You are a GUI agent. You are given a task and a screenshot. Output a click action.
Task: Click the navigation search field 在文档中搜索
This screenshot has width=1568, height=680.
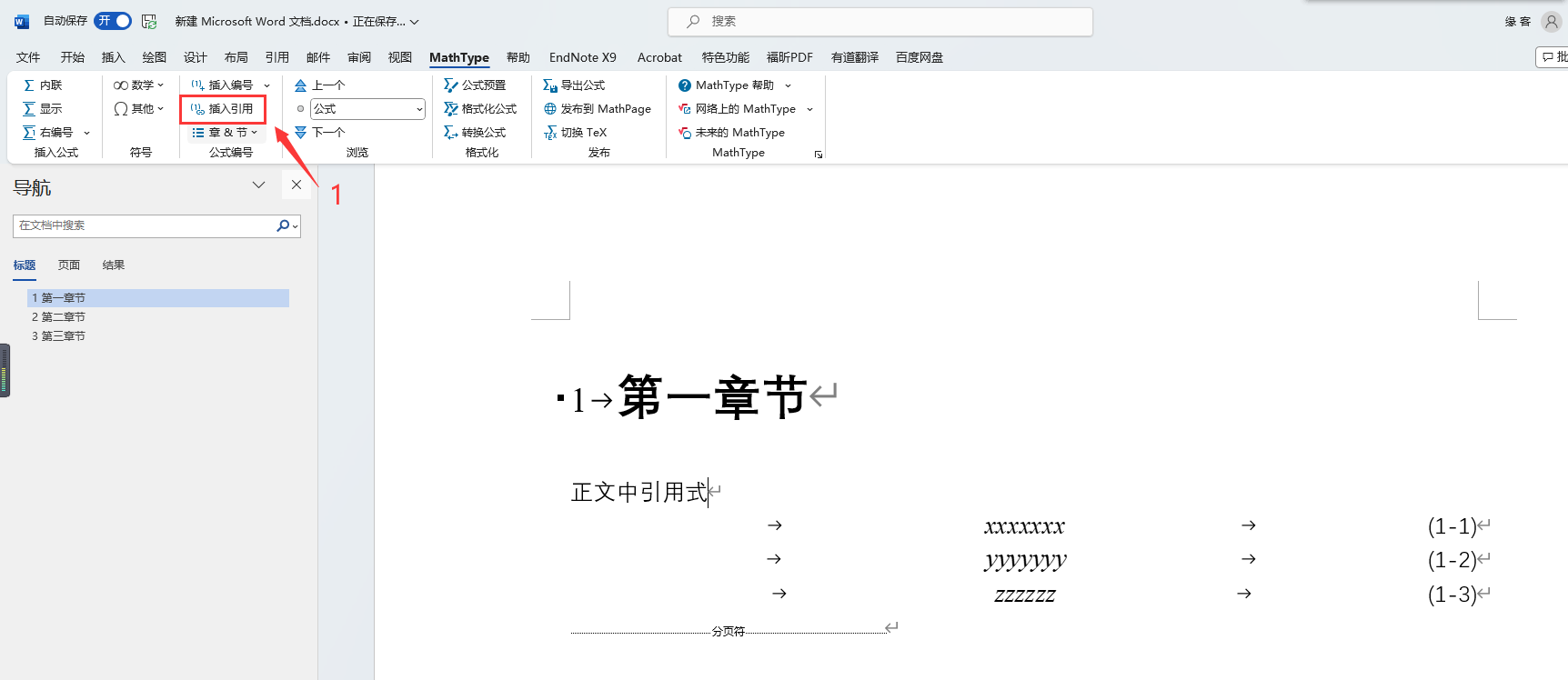pos(144,225)
